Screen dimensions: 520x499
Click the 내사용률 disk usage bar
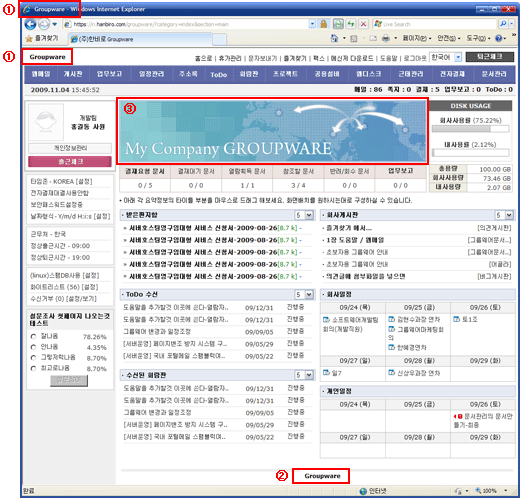click(470, 153)
